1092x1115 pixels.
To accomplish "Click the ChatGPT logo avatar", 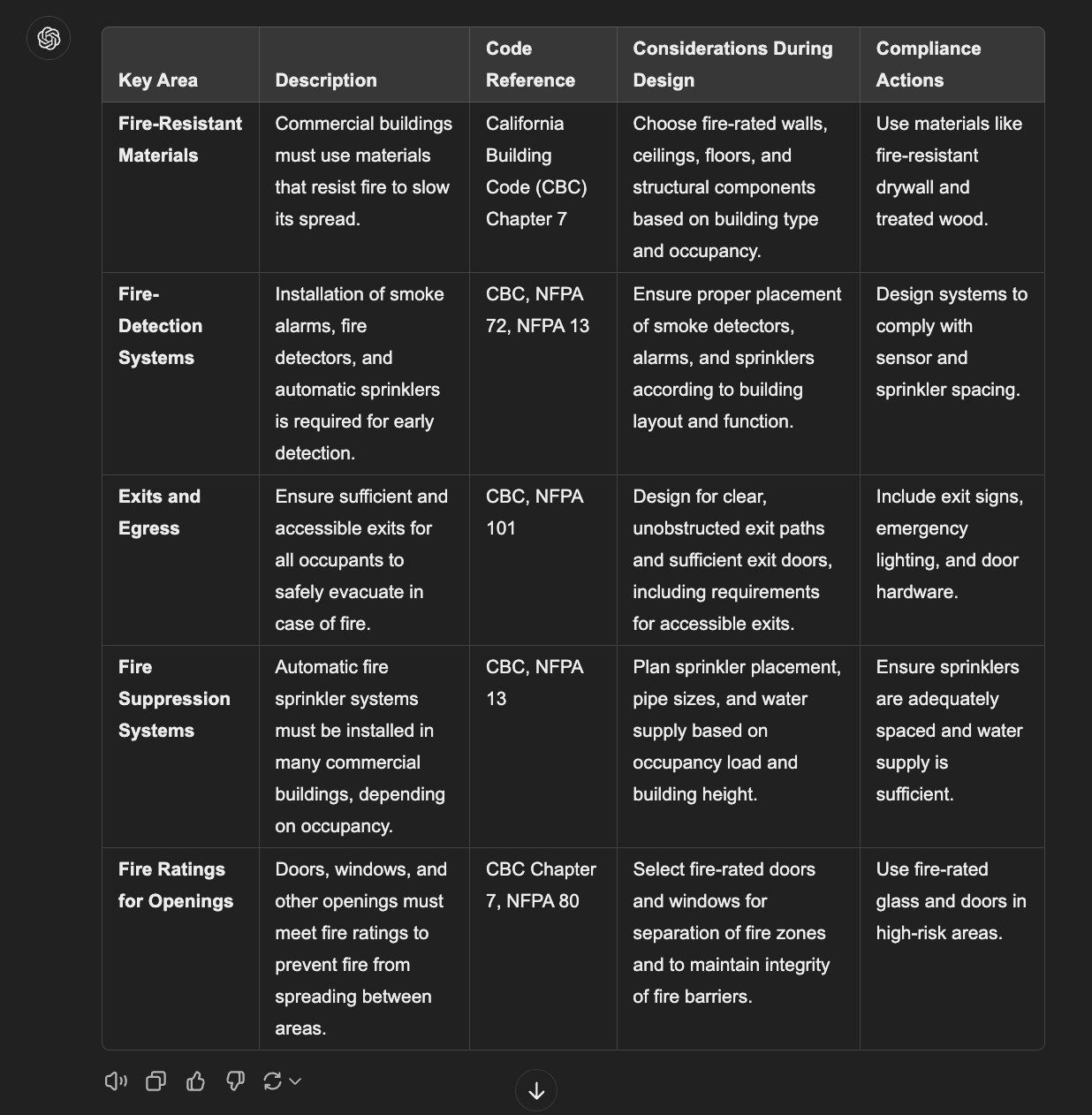I will click(x=49, y=39).
